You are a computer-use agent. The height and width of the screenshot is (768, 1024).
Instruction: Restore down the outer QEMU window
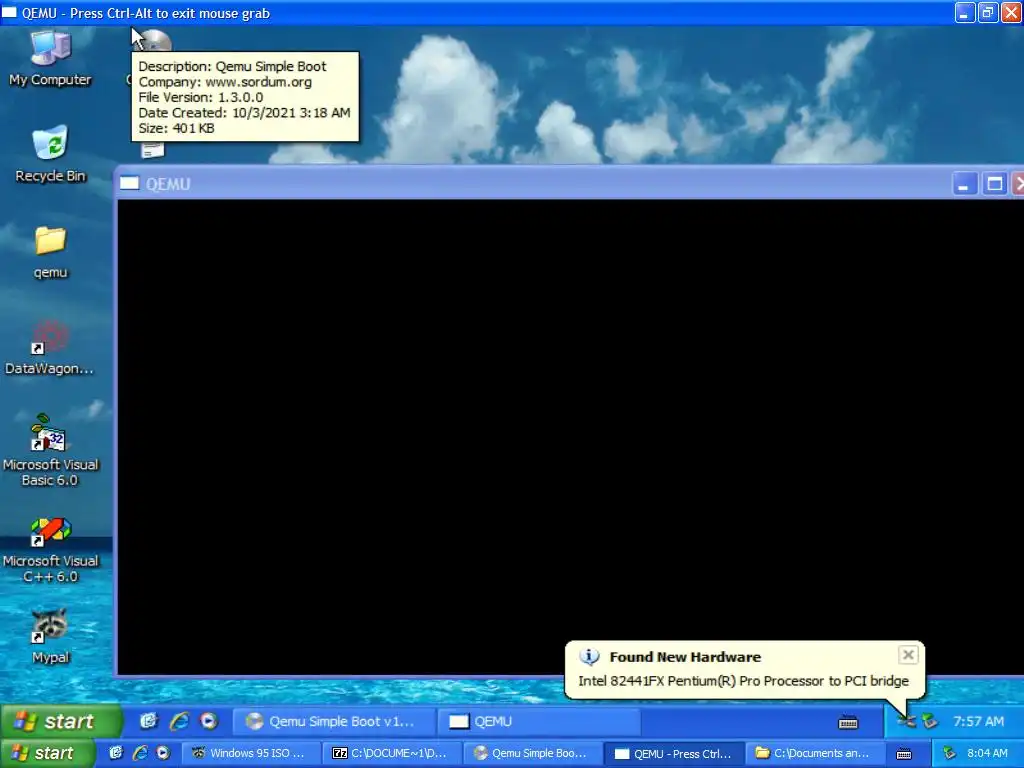click(x=987, y=12)
